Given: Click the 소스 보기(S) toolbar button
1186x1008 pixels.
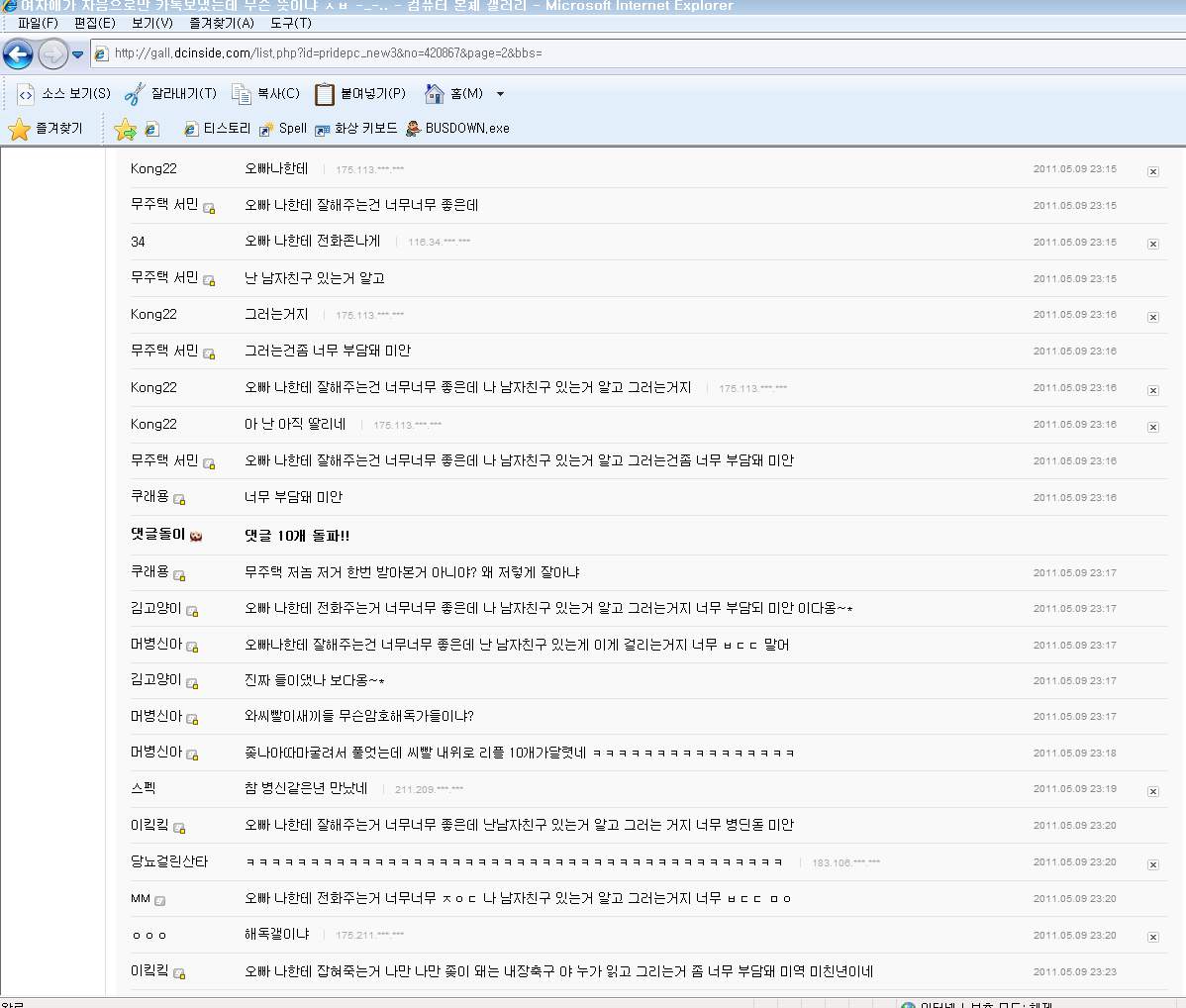Looking at the screenshot, I should tap(64, 94).
